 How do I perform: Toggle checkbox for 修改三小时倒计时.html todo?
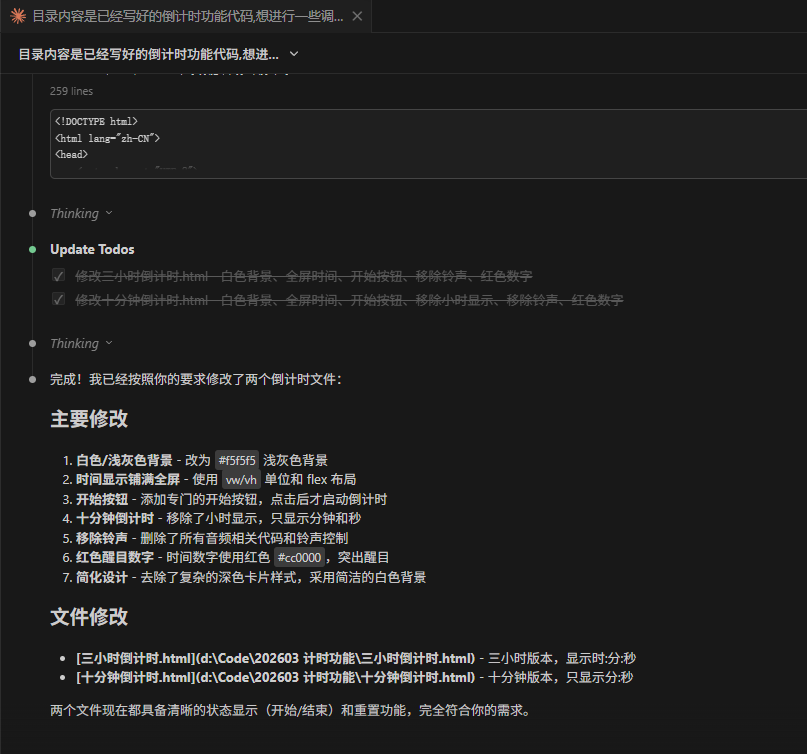59,276
